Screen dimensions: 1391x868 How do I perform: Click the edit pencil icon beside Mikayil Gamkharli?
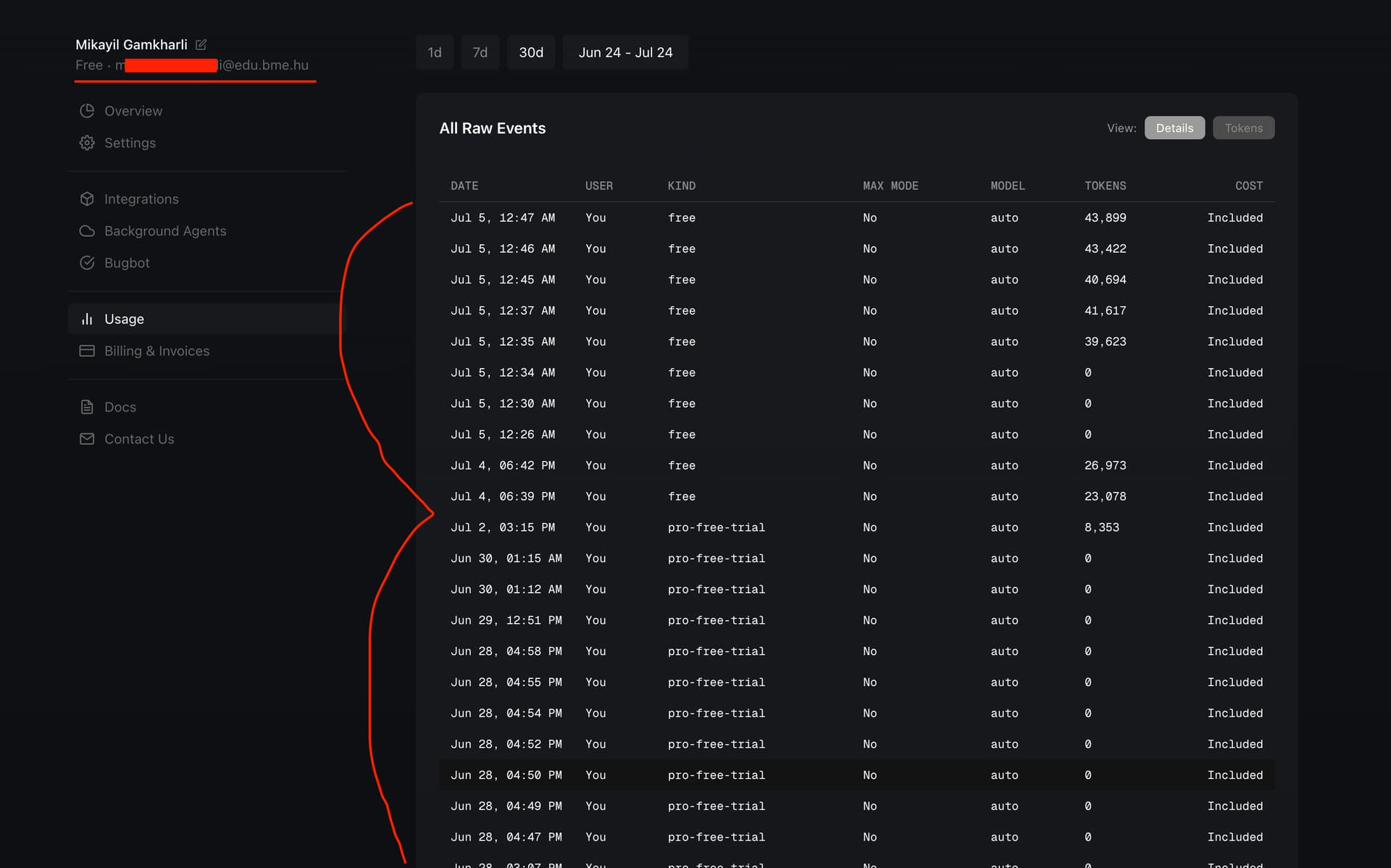point(201,45)
